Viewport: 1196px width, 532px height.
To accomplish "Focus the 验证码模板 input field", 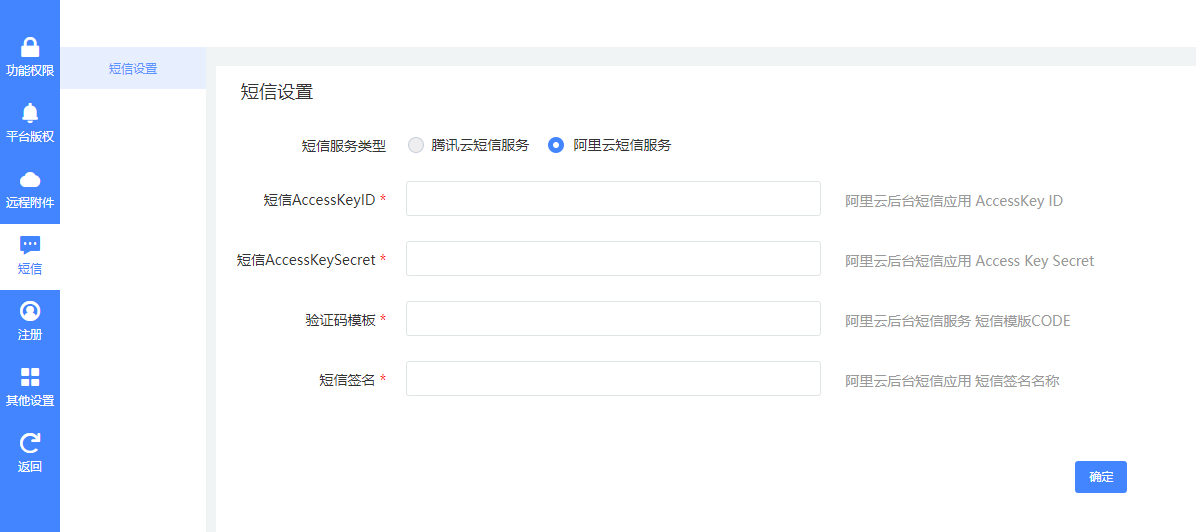I will [613, 318].
